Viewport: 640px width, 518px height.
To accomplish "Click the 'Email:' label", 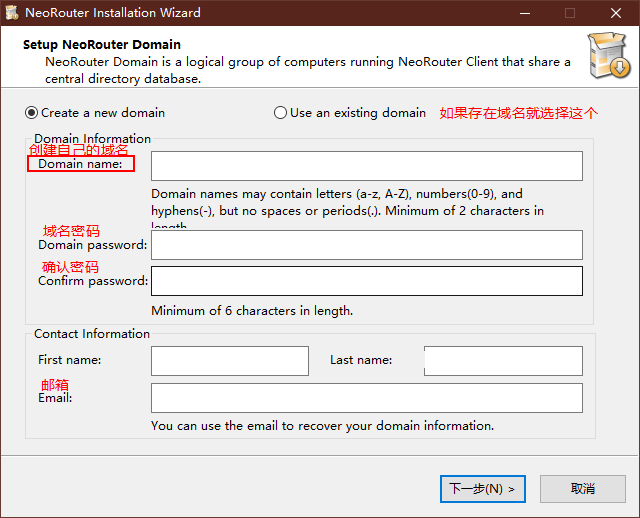I will (x=55, y=398).
